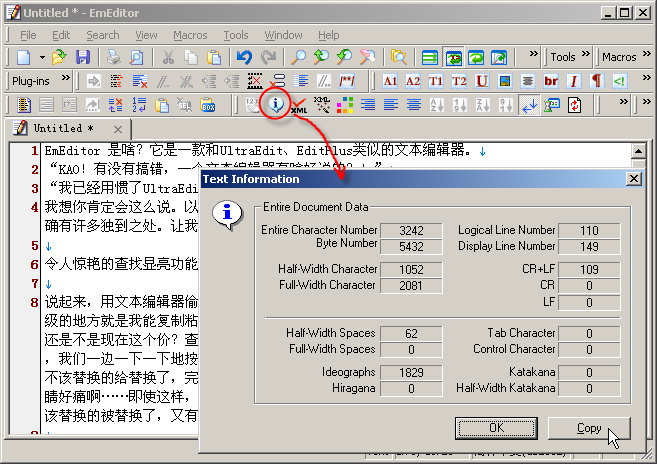Screen dimensions: 657x464
Task: Click the Full-Width Character value 2081
Action: coord(411,285)
